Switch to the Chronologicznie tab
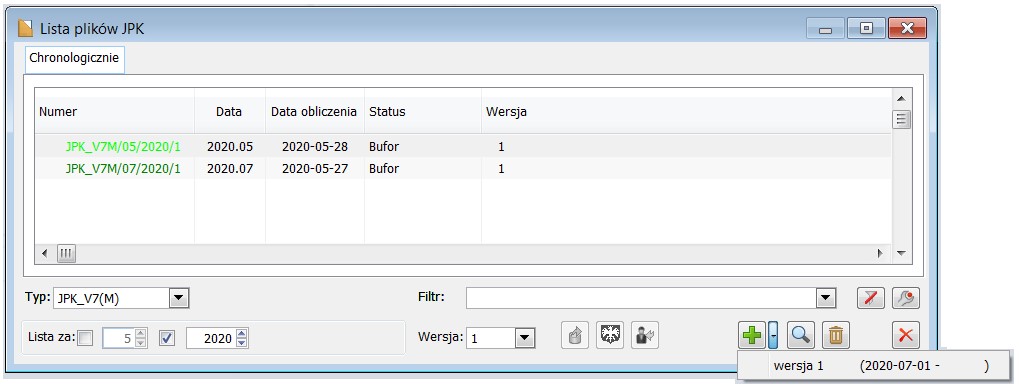The image size is (1019, 386). coord(74,58)
